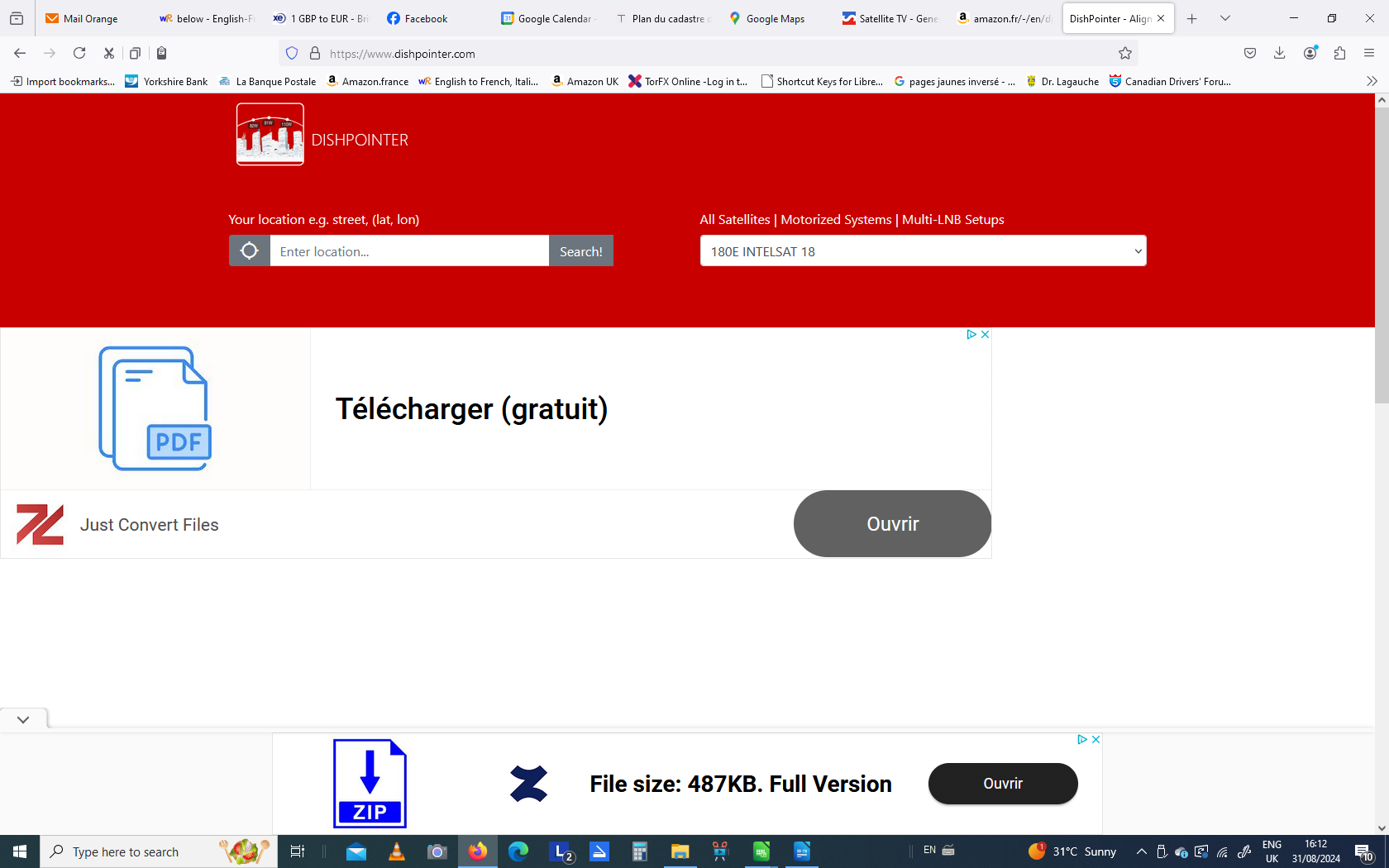The width and height of the screenshot is (1389, 868).
Task: Save page to Pocket icon
Action: (1250, 53)
